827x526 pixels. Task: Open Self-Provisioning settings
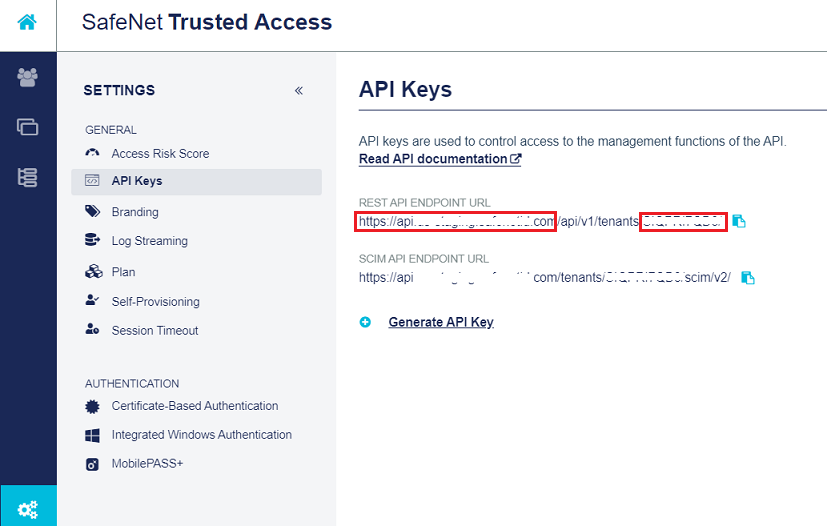tap(155, 302)
